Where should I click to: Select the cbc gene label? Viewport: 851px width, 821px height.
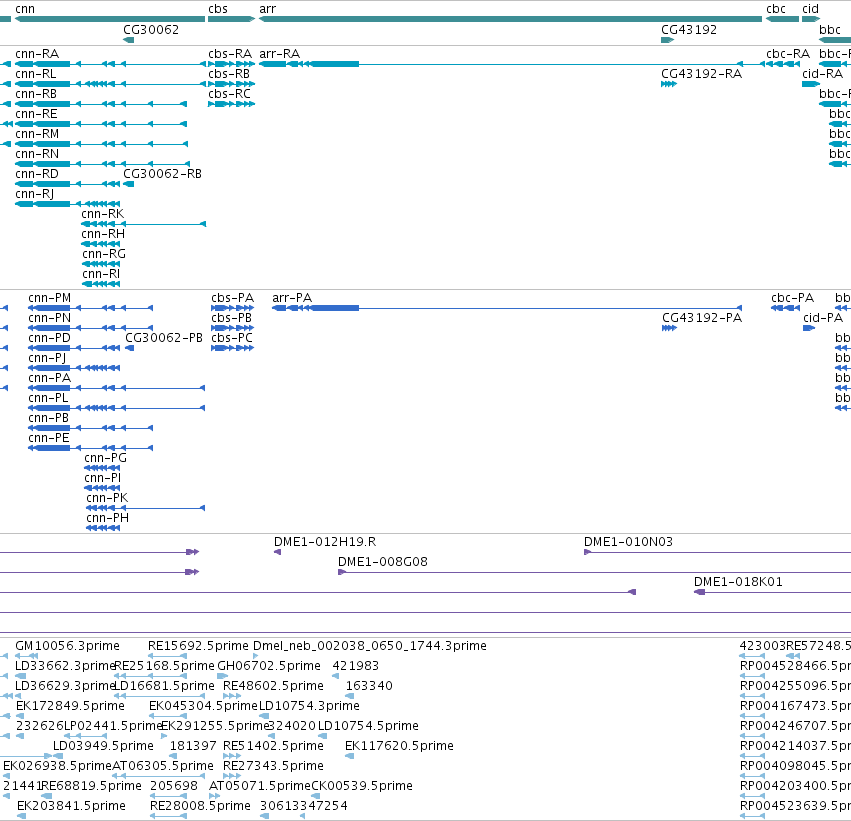pyautogui.click(x=776, y=9)
